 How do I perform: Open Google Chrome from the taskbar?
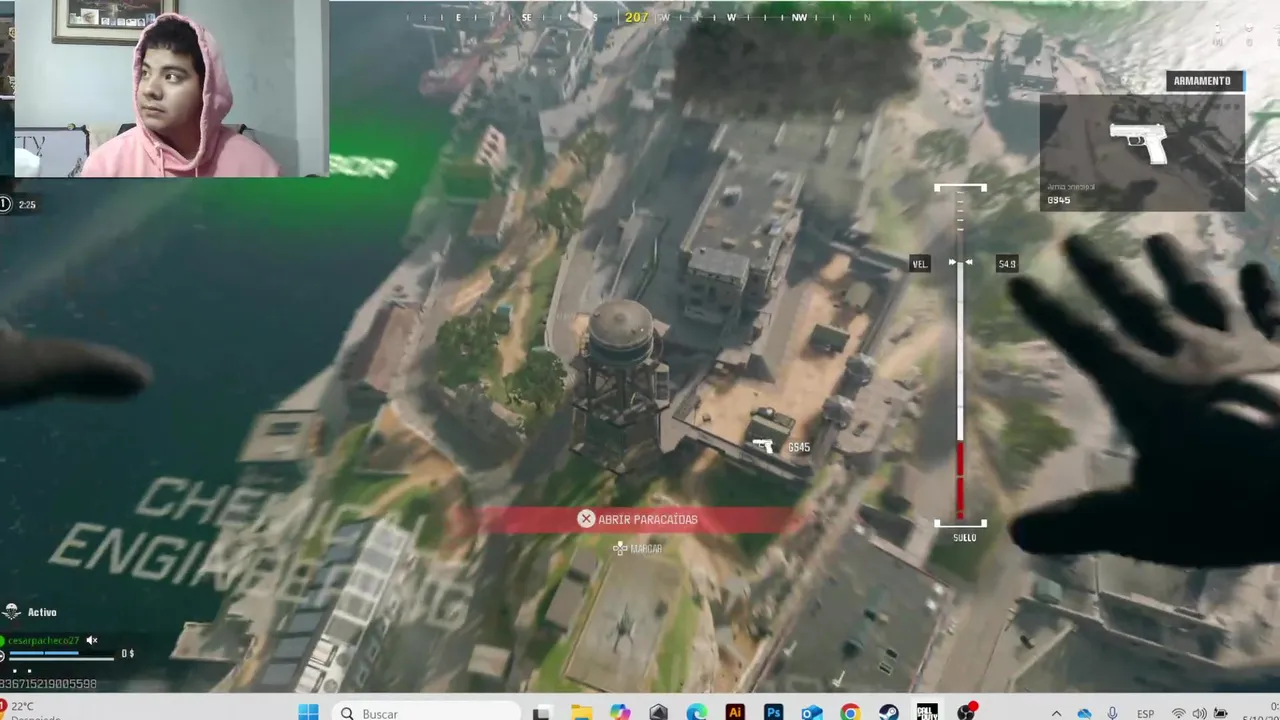850,712
